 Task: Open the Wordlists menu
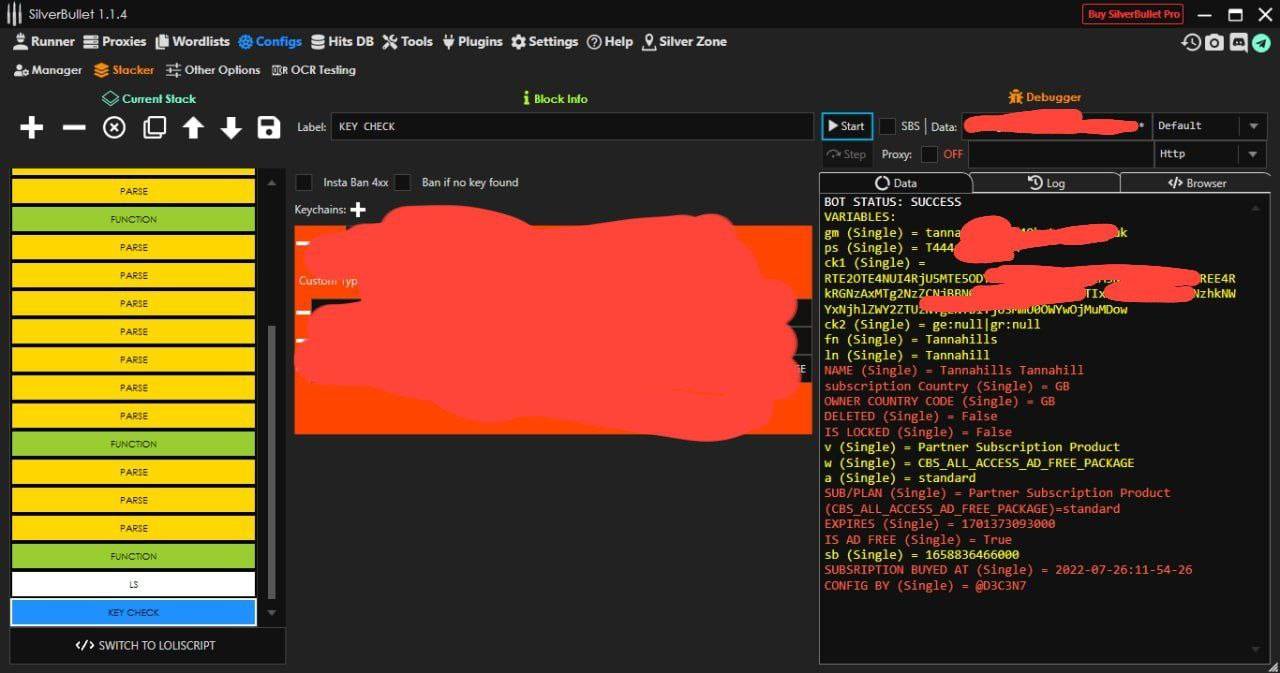click(x=192, y=42)
